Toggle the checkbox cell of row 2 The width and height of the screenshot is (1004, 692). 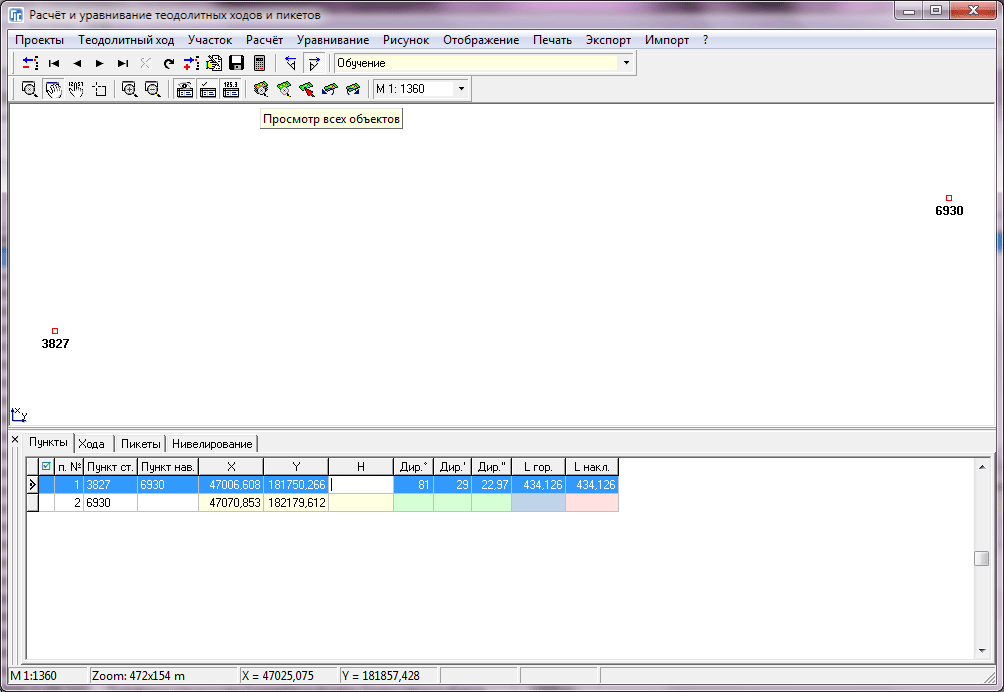tap(46, 504)
